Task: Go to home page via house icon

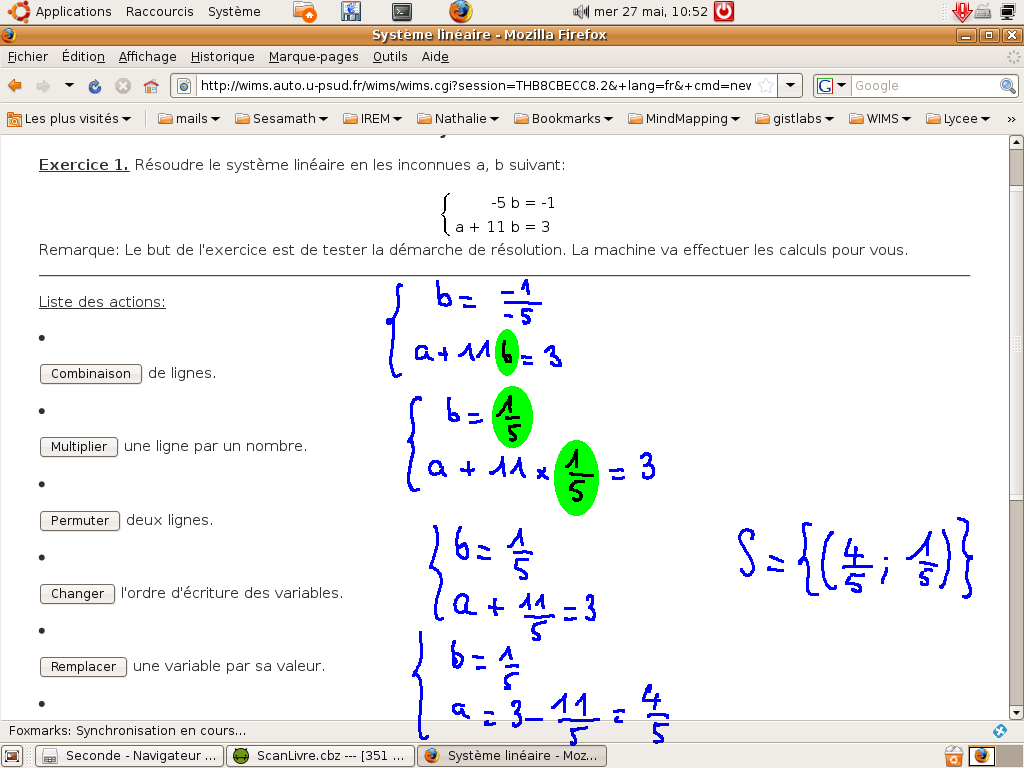Action: tap(151, 86)
